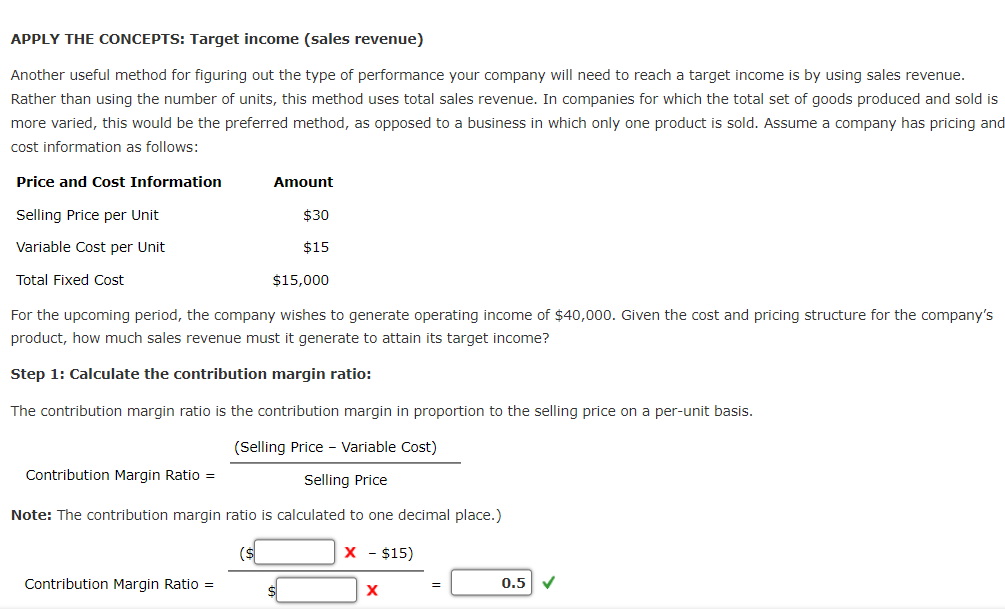Click the $15,000 fixed cost value

click(x=301, y=280)
